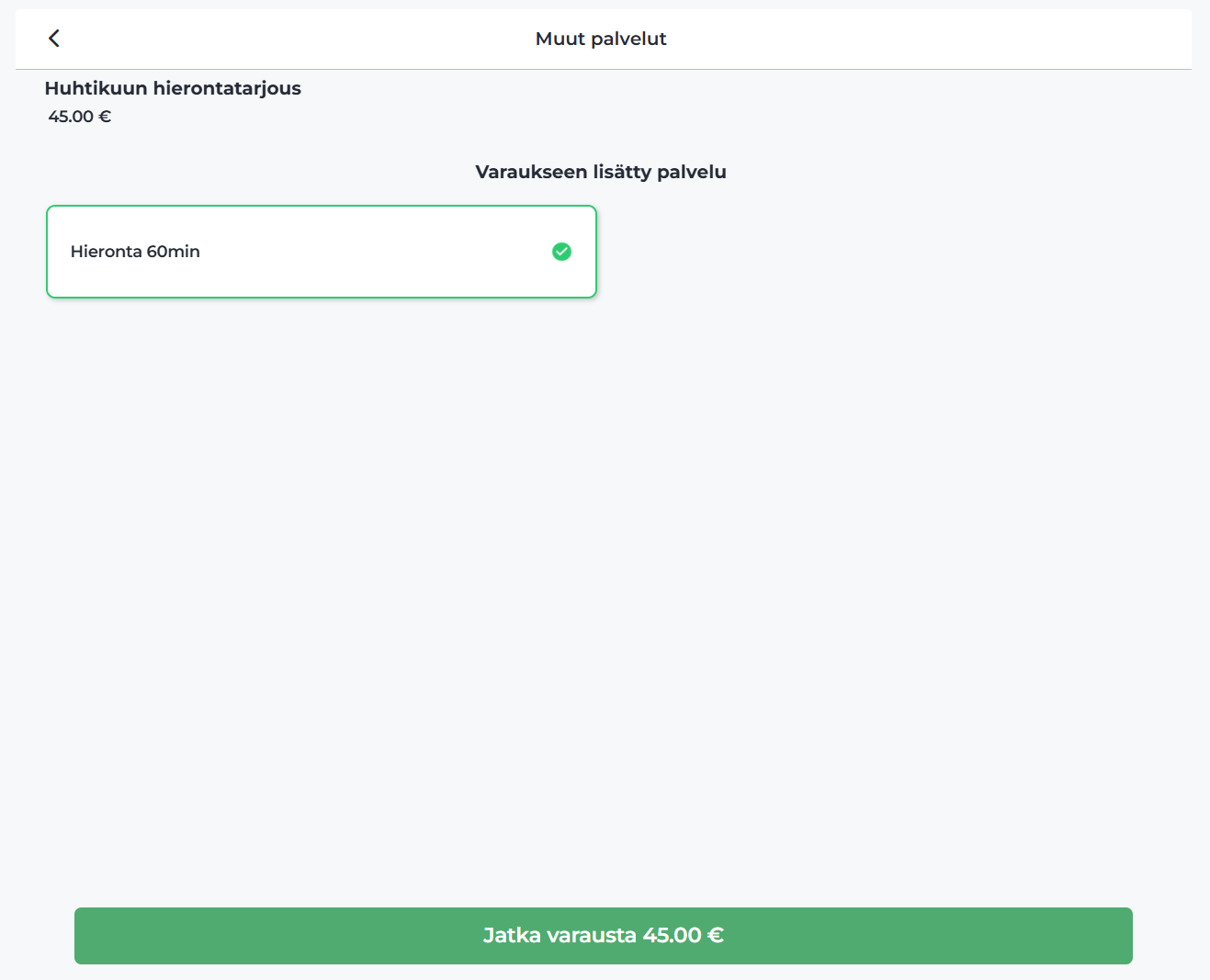Continue the booking for 45.00 €
The width and height of the screenshot is (1210, 980).
[x=603, y=935]
